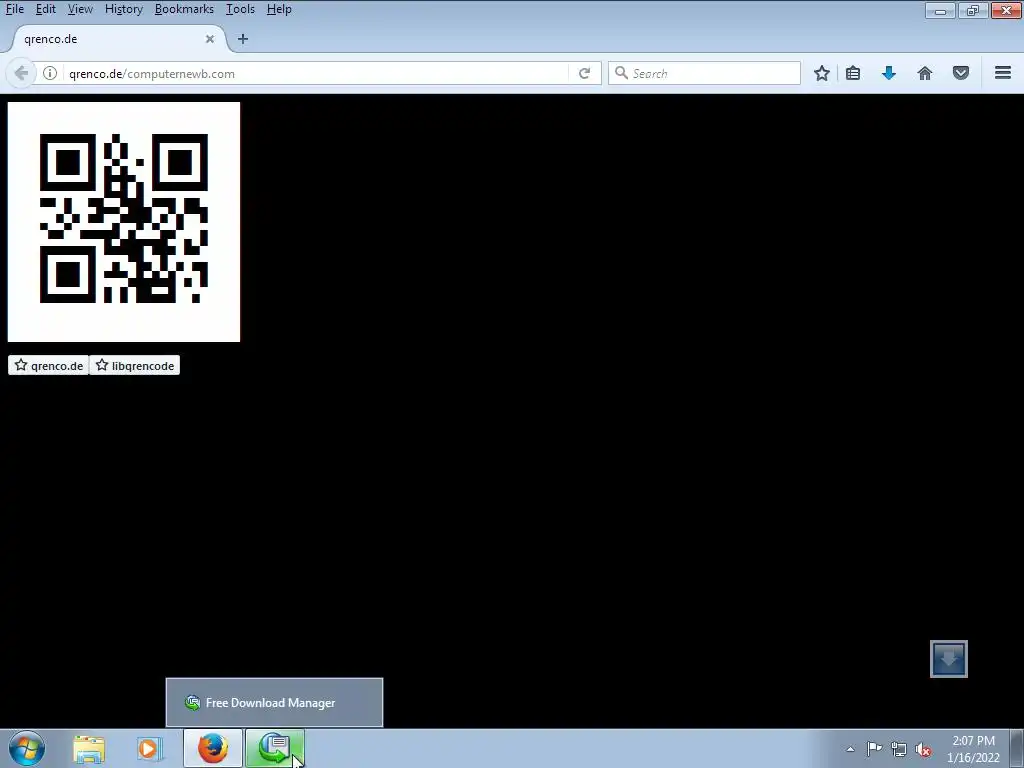Close the Firefox window
Viewport: 1024px width, 768px height.
(x=1006, y=10)
